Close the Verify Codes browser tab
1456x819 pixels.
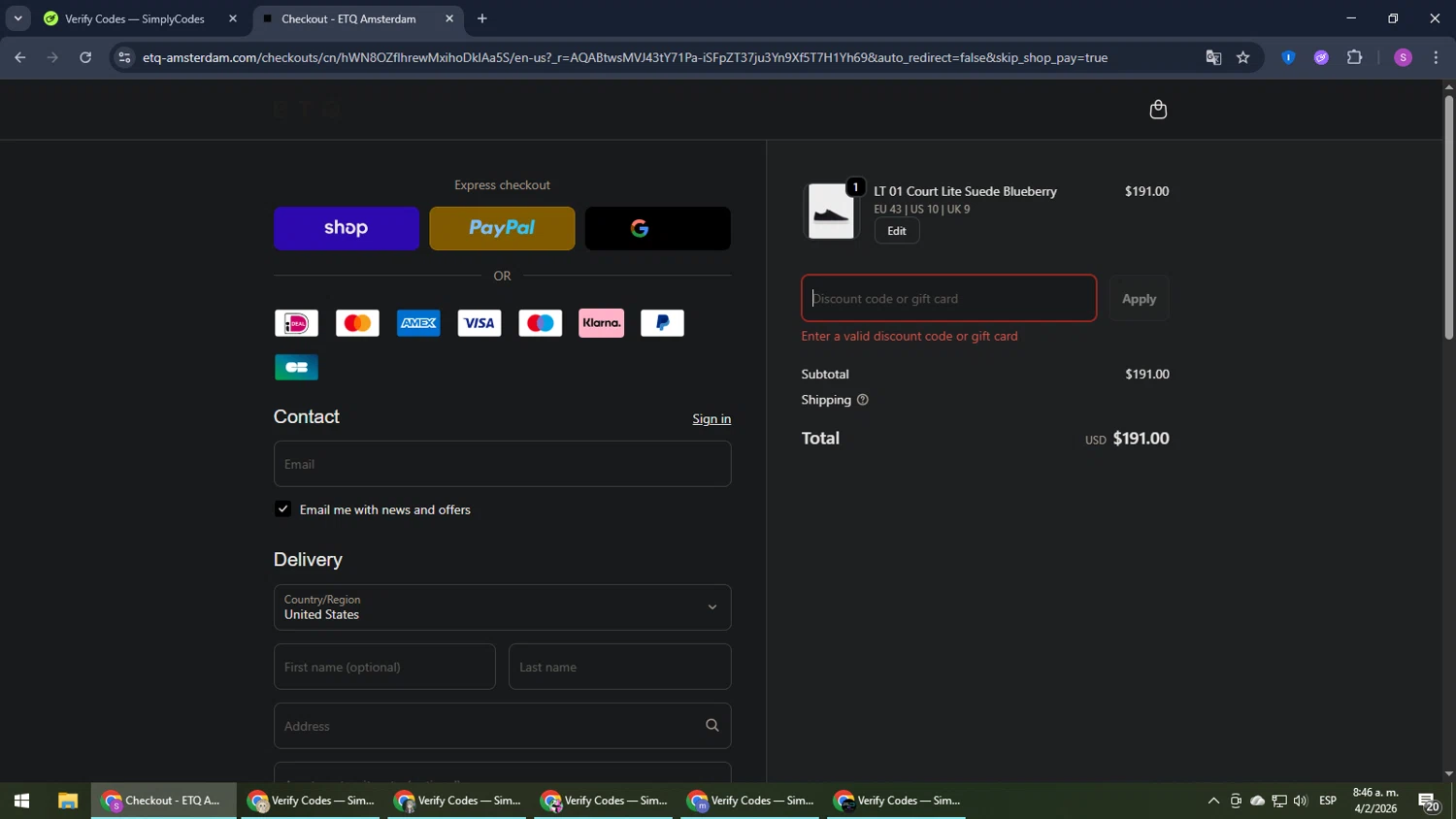232,18
